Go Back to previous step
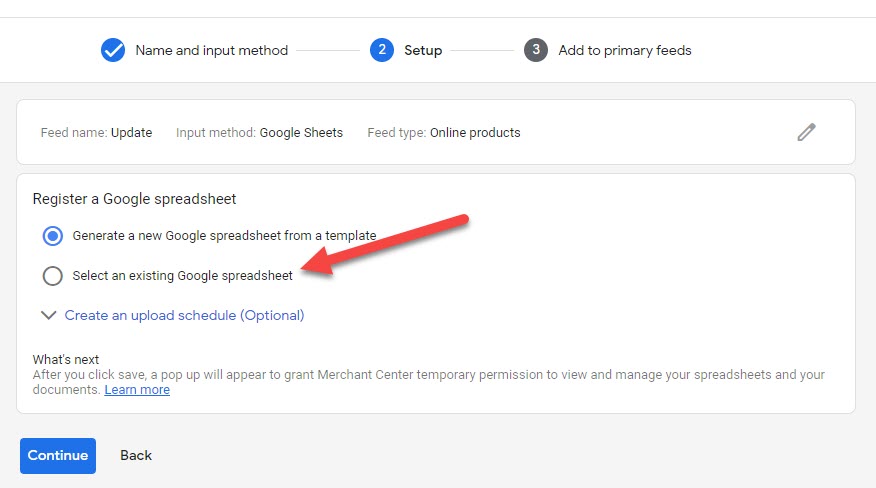Screen dimensions: 876x488 (x=136, y=456)
